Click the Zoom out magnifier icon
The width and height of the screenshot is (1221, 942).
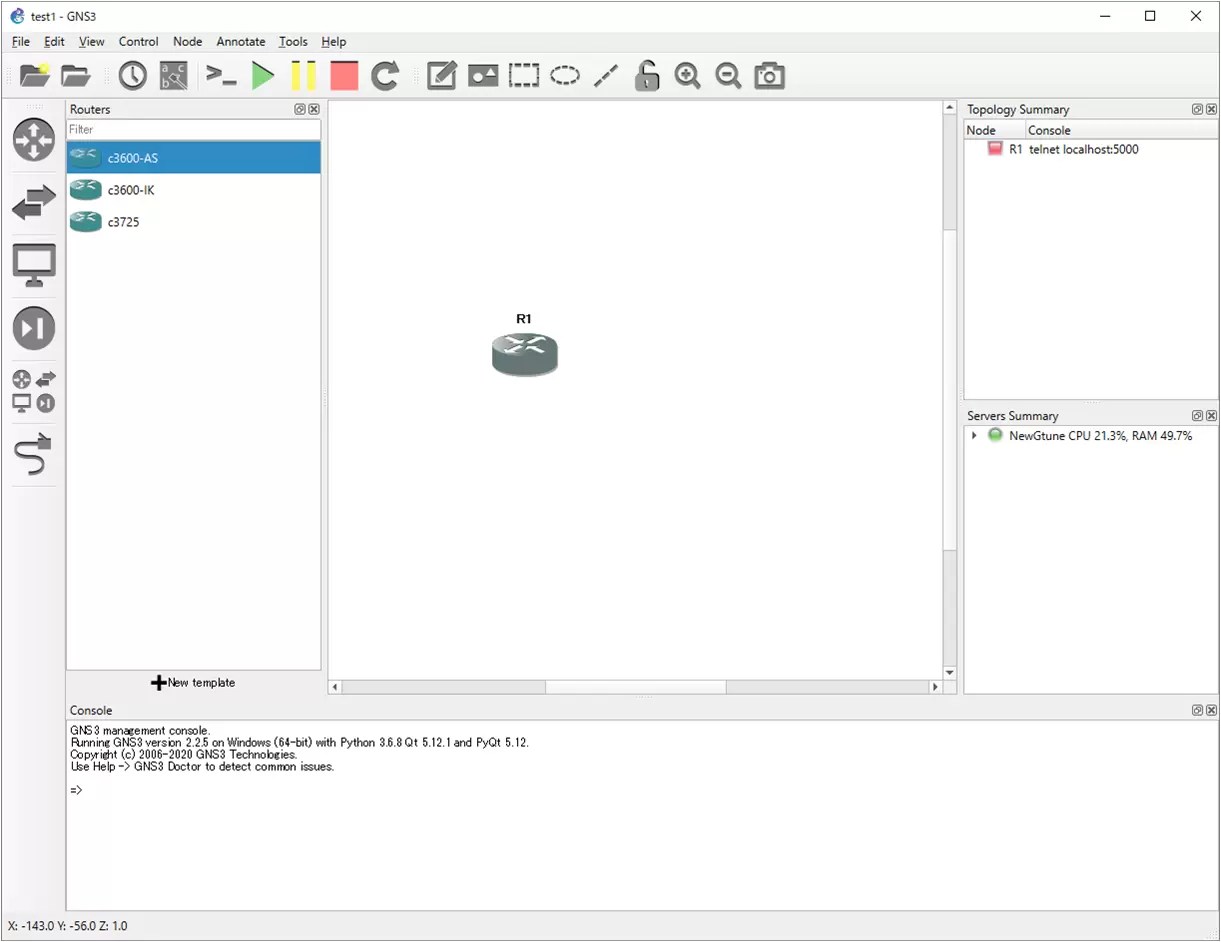(728, 75)
